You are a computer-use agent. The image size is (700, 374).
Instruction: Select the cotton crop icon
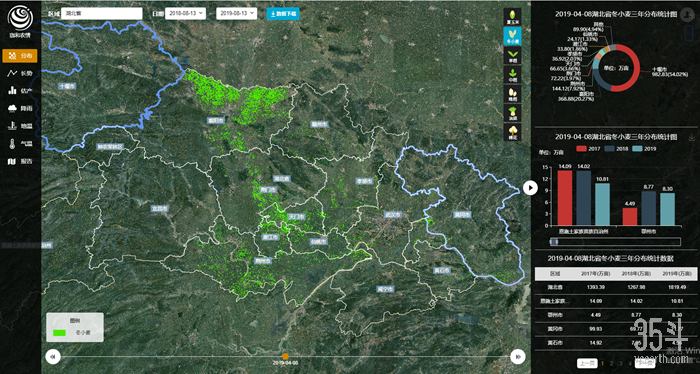click(512, 133)
